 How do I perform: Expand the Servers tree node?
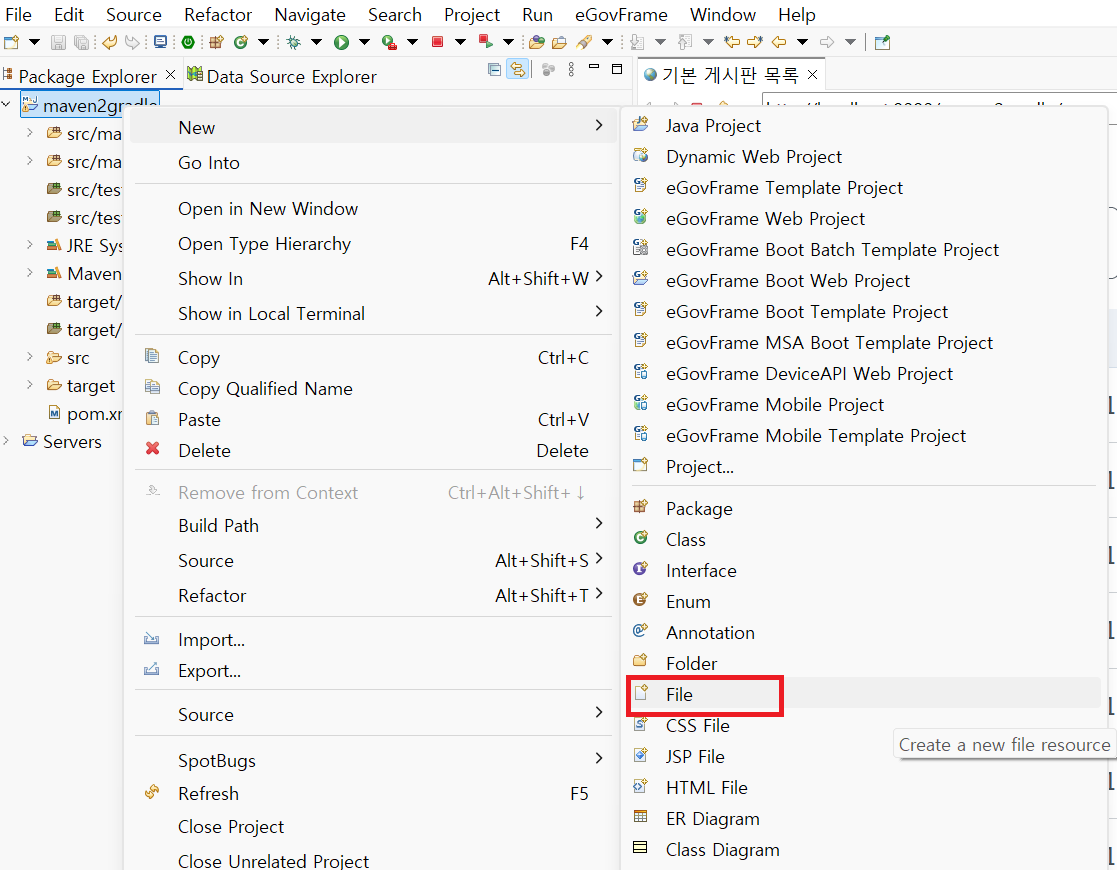click(8, 441)
